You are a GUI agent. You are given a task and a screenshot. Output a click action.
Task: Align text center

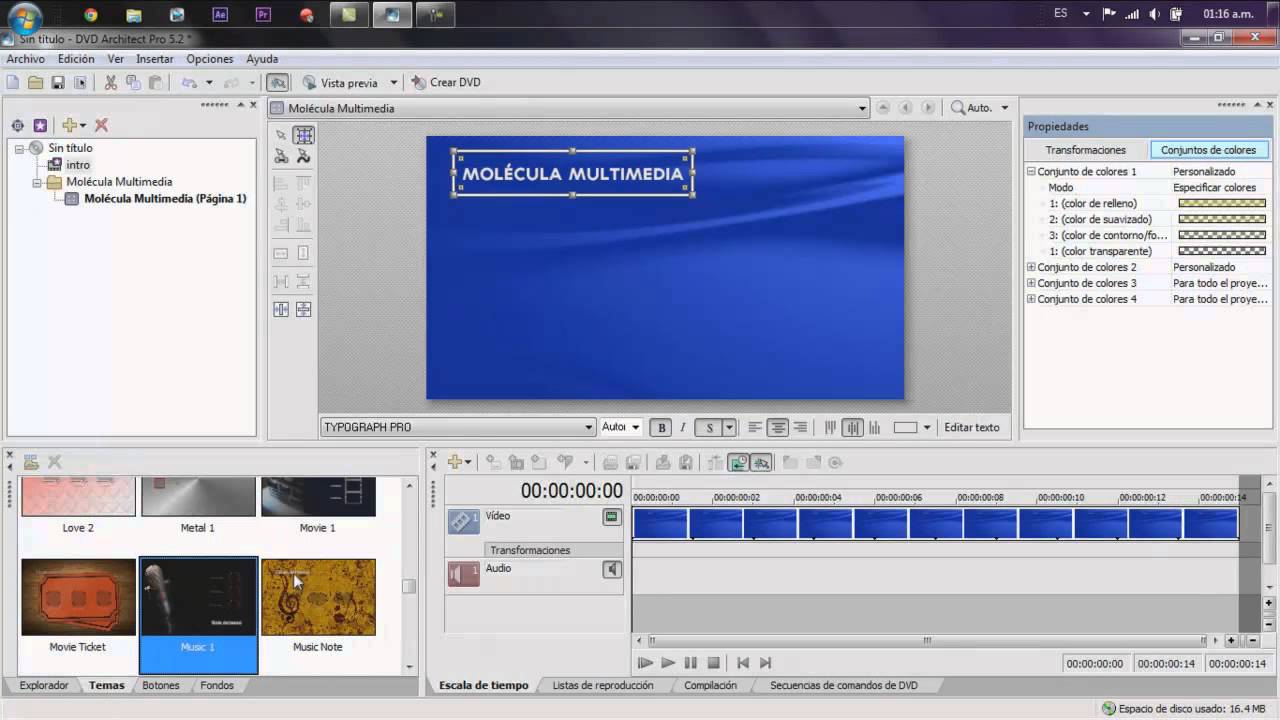point(778,428)
